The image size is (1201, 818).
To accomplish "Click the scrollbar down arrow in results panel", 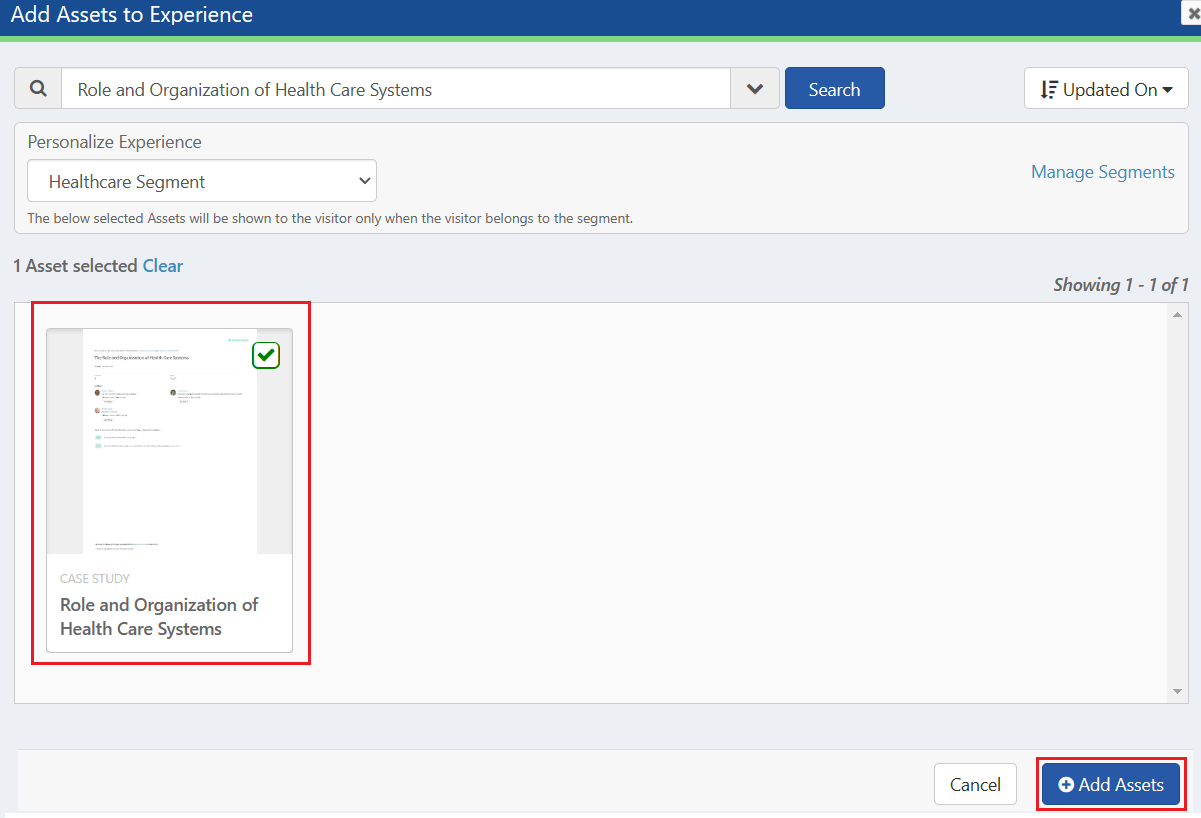I will [x=1177, y=691].
